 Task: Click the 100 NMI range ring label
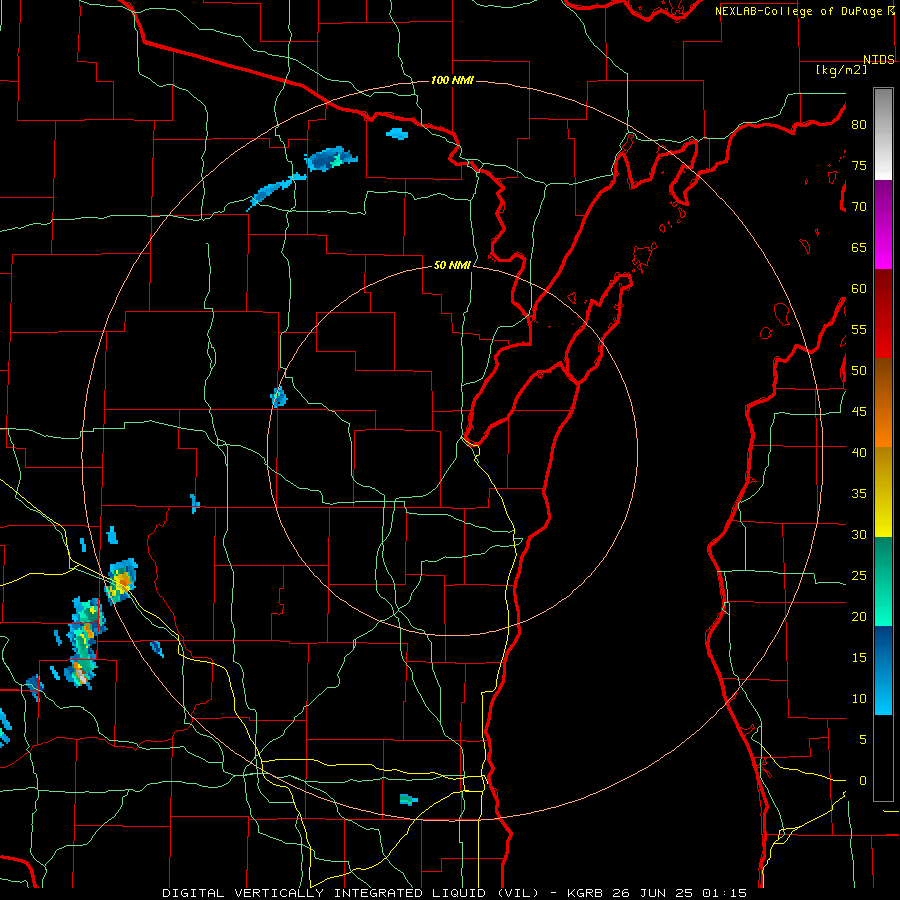tap(452, 80)
